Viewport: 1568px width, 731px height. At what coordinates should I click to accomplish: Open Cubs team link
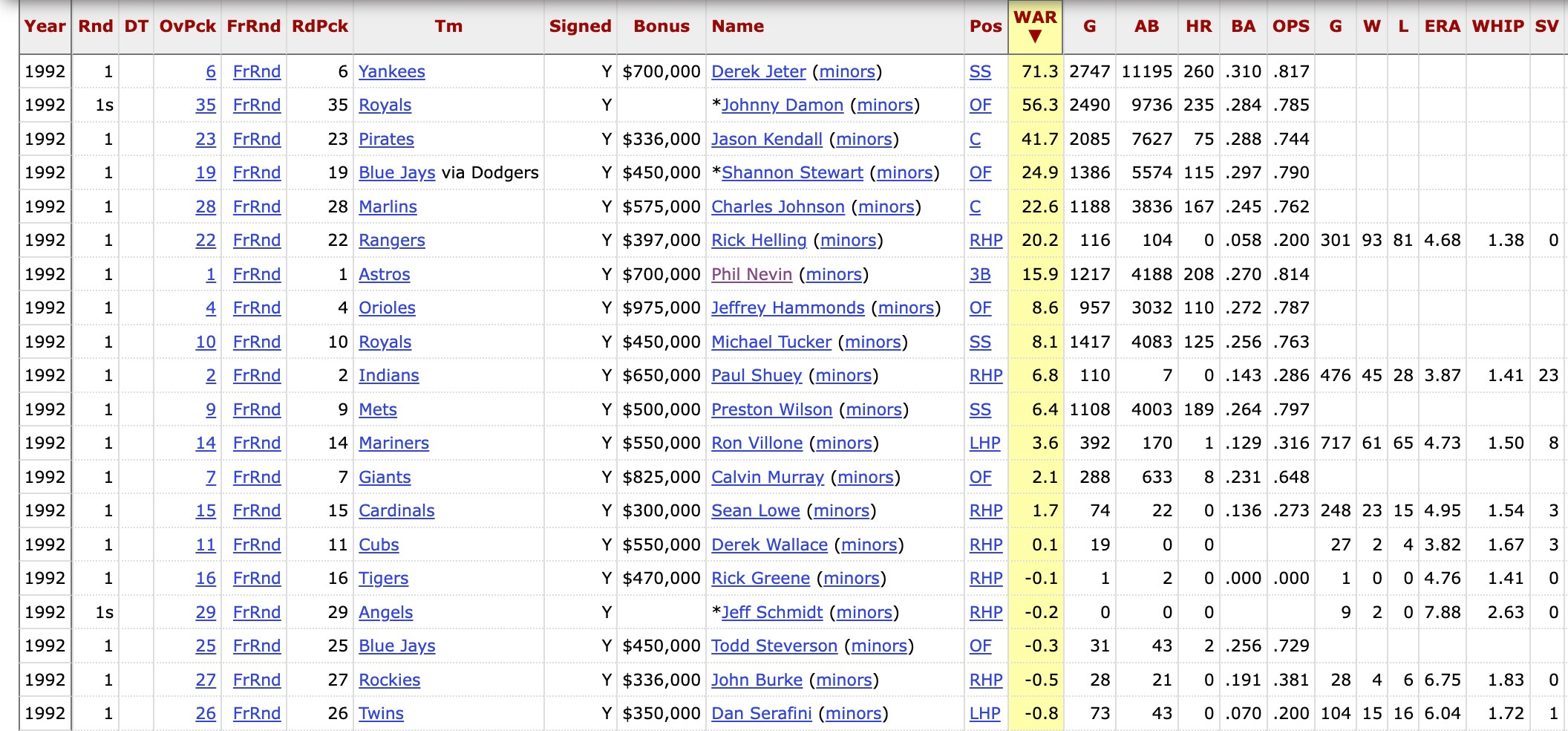pos(379,545)
